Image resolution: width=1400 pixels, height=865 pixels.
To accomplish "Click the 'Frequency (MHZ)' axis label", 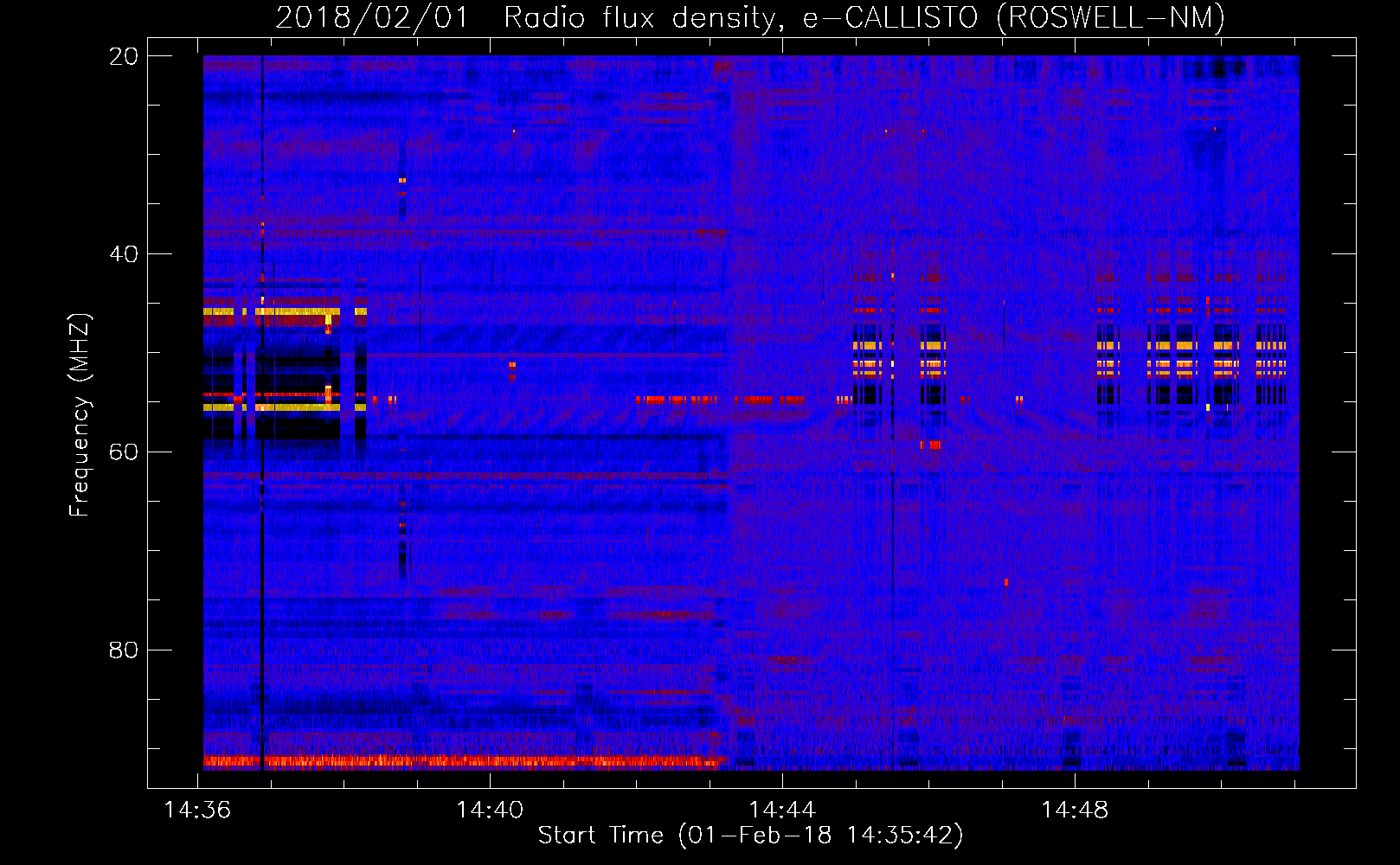I will 79,415.
